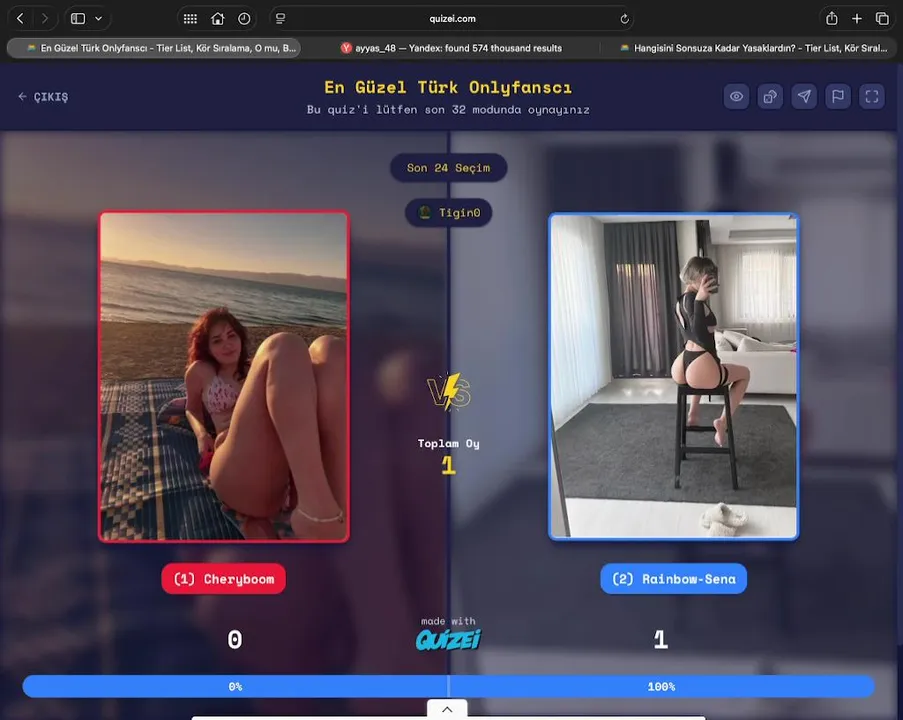903x720 pixels.
Task: Select the Cheryboom photo card
Action: point(223,377)
